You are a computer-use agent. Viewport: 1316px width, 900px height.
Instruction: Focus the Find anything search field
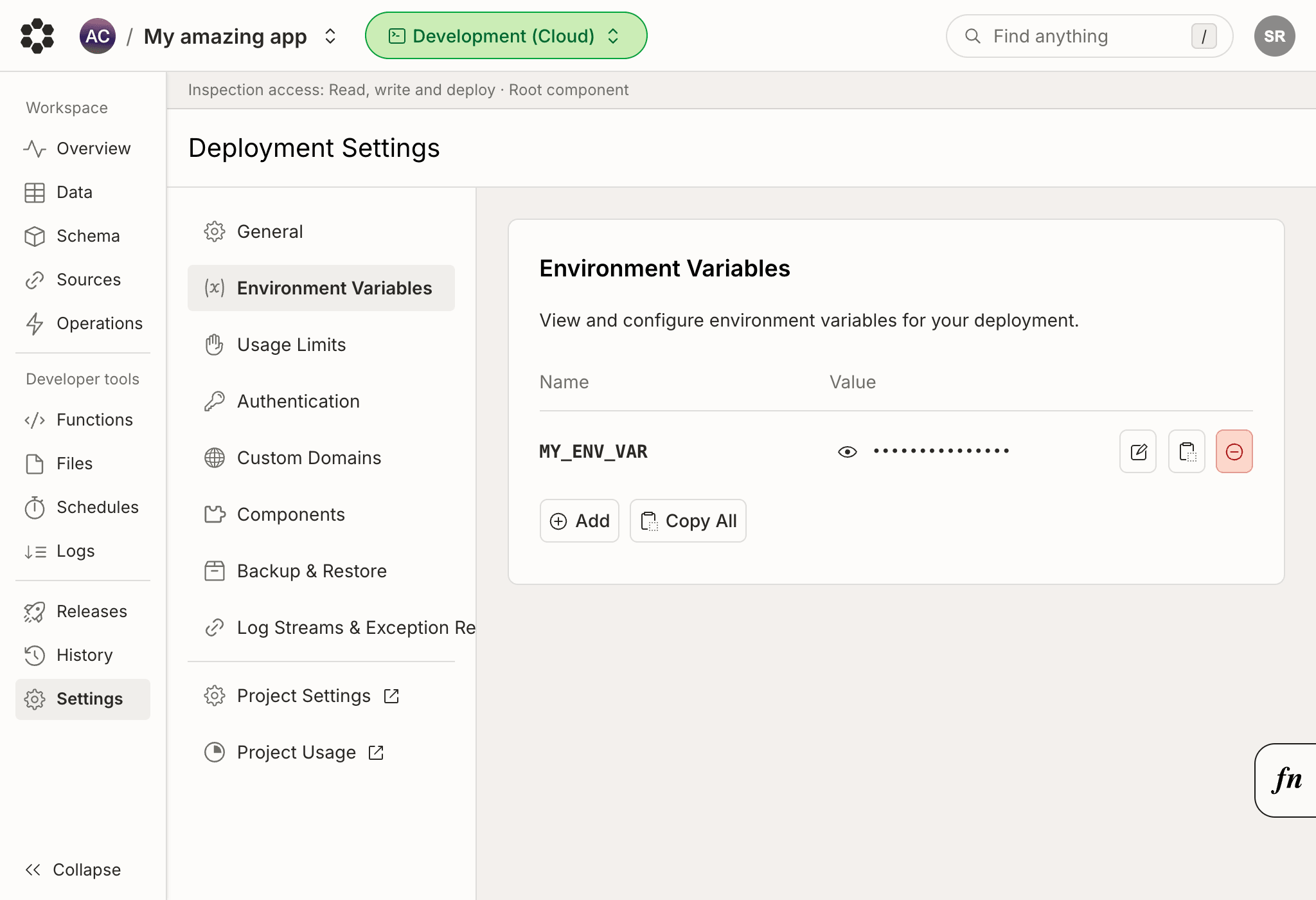coord(1089,36)
